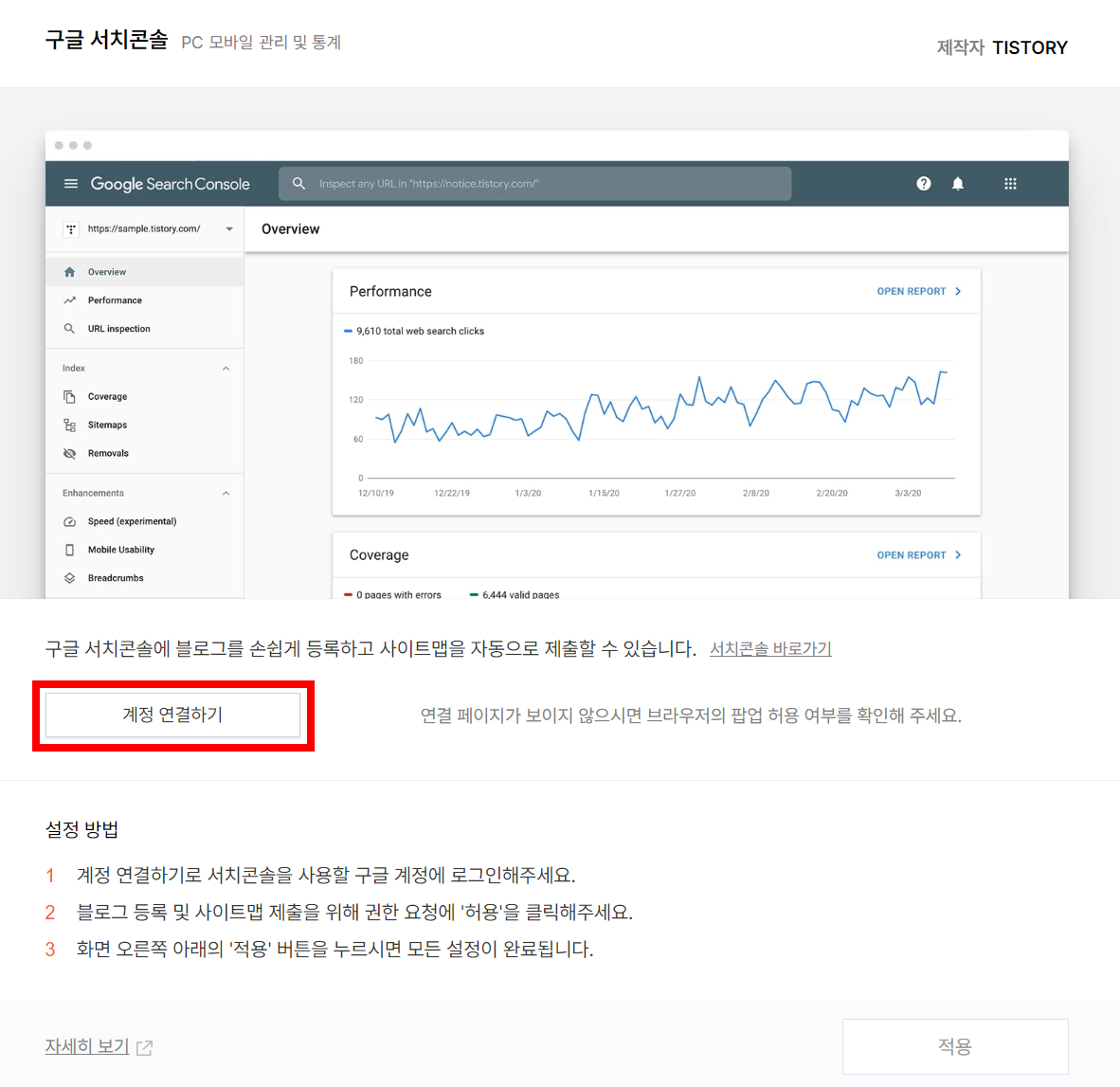Click the 계정 연결하기 button
1120x1087 pixels.
(x=172, y=715)
